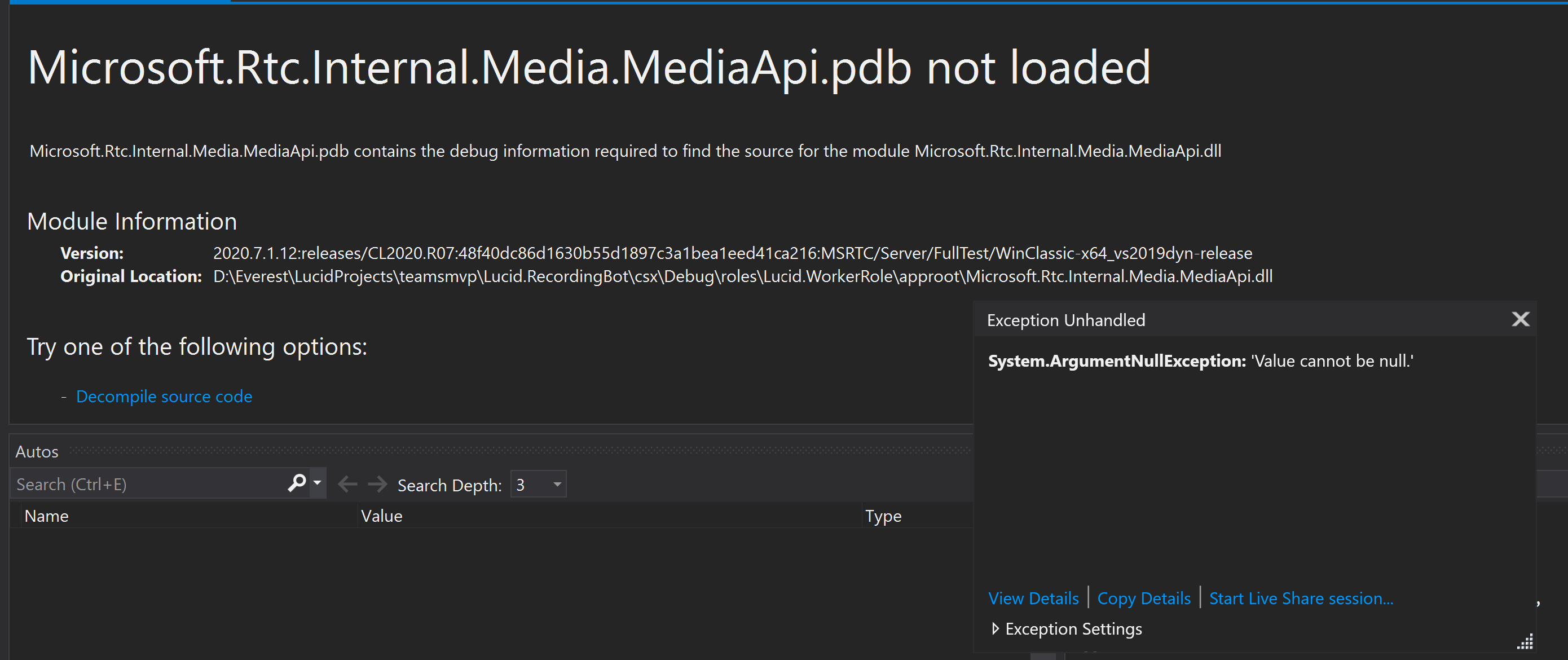Click the Value column header
Screen dimensions: 1568x660
[x=382, y=515]
